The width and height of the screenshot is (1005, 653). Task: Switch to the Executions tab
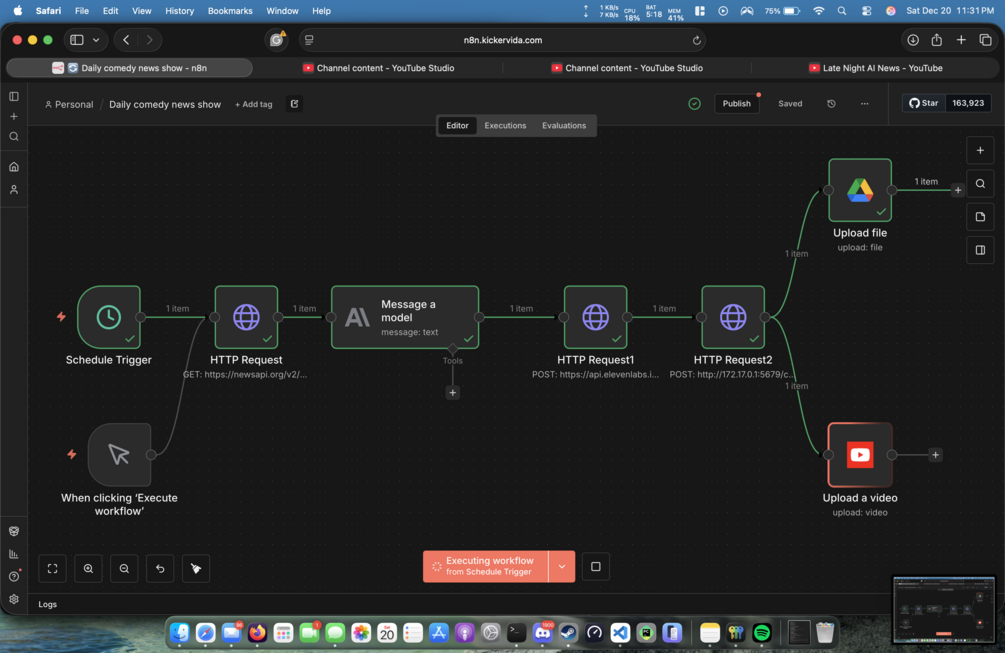pyautogui.click(x=505, y=125)
